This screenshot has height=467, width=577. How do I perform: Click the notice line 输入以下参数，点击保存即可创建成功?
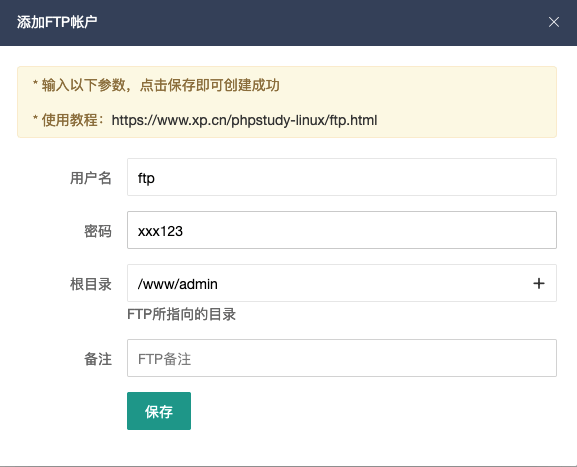(160, 85)
